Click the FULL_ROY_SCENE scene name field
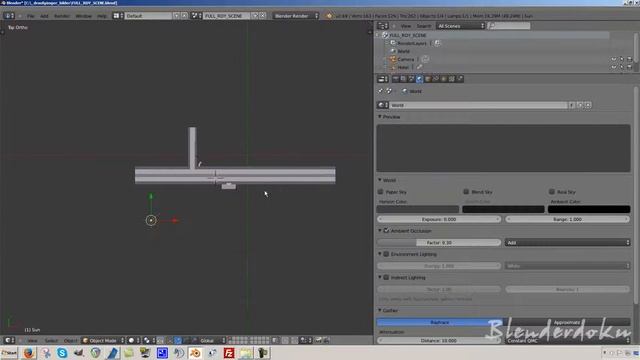 pyautogui.click(x=227, y=16)
